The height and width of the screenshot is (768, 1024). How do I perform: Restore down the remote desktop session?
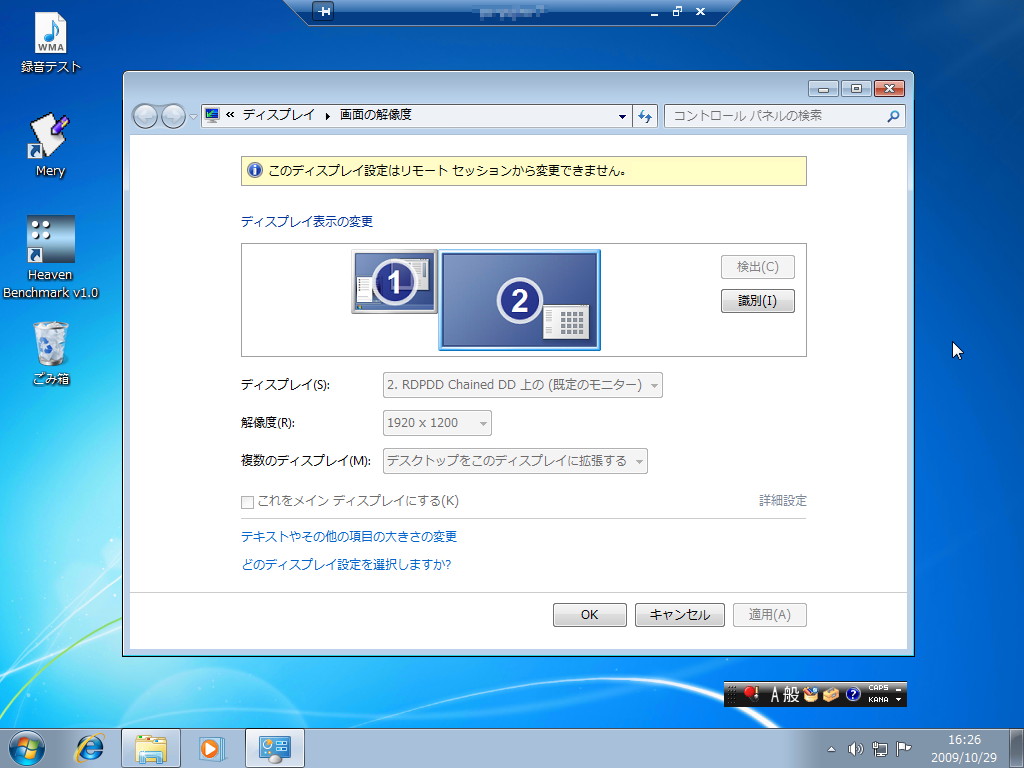coord(677,11)
